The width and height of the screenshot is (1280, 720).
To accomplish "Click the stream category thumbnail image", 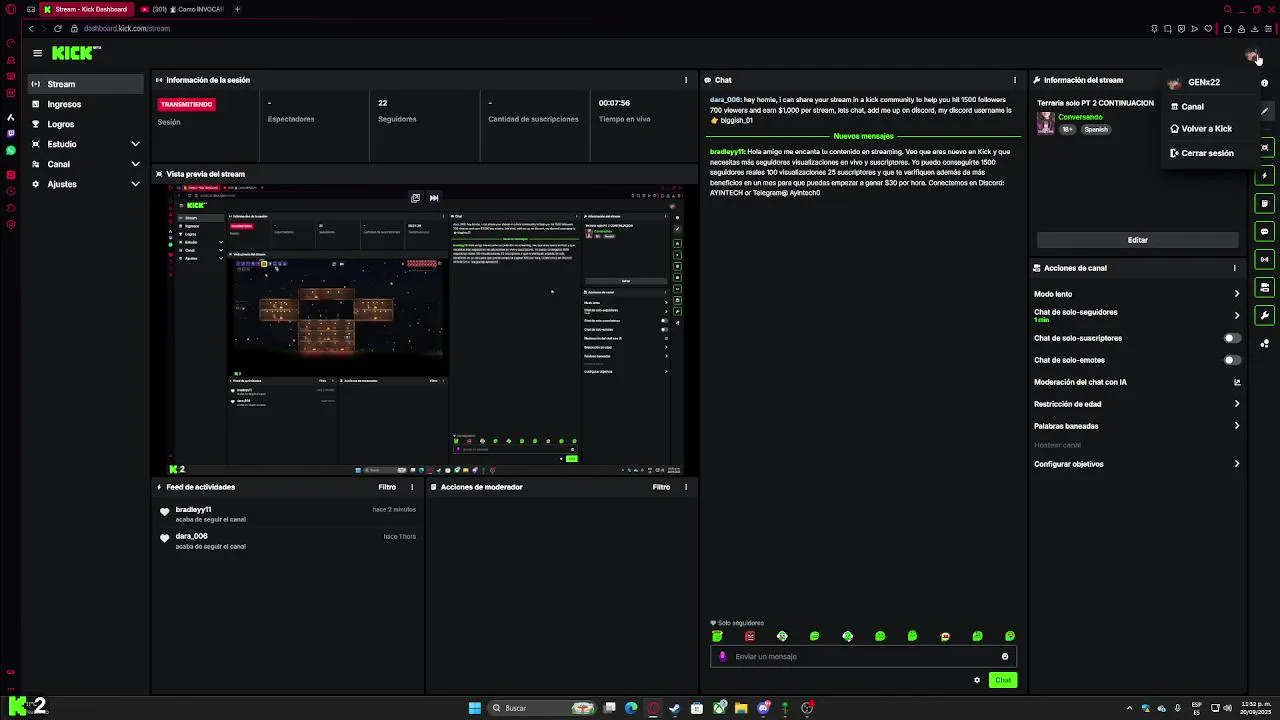I will pos(1046,122).
